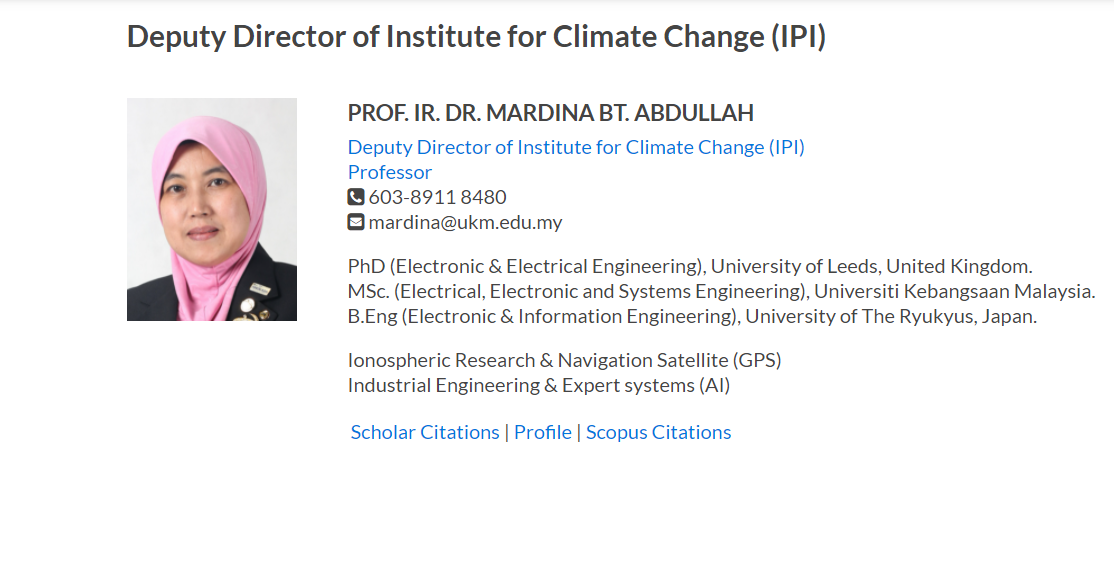Click the MSc Universiti Kebangsaan Malaysia line
The image size is (1114, 565).
[721, 291]
